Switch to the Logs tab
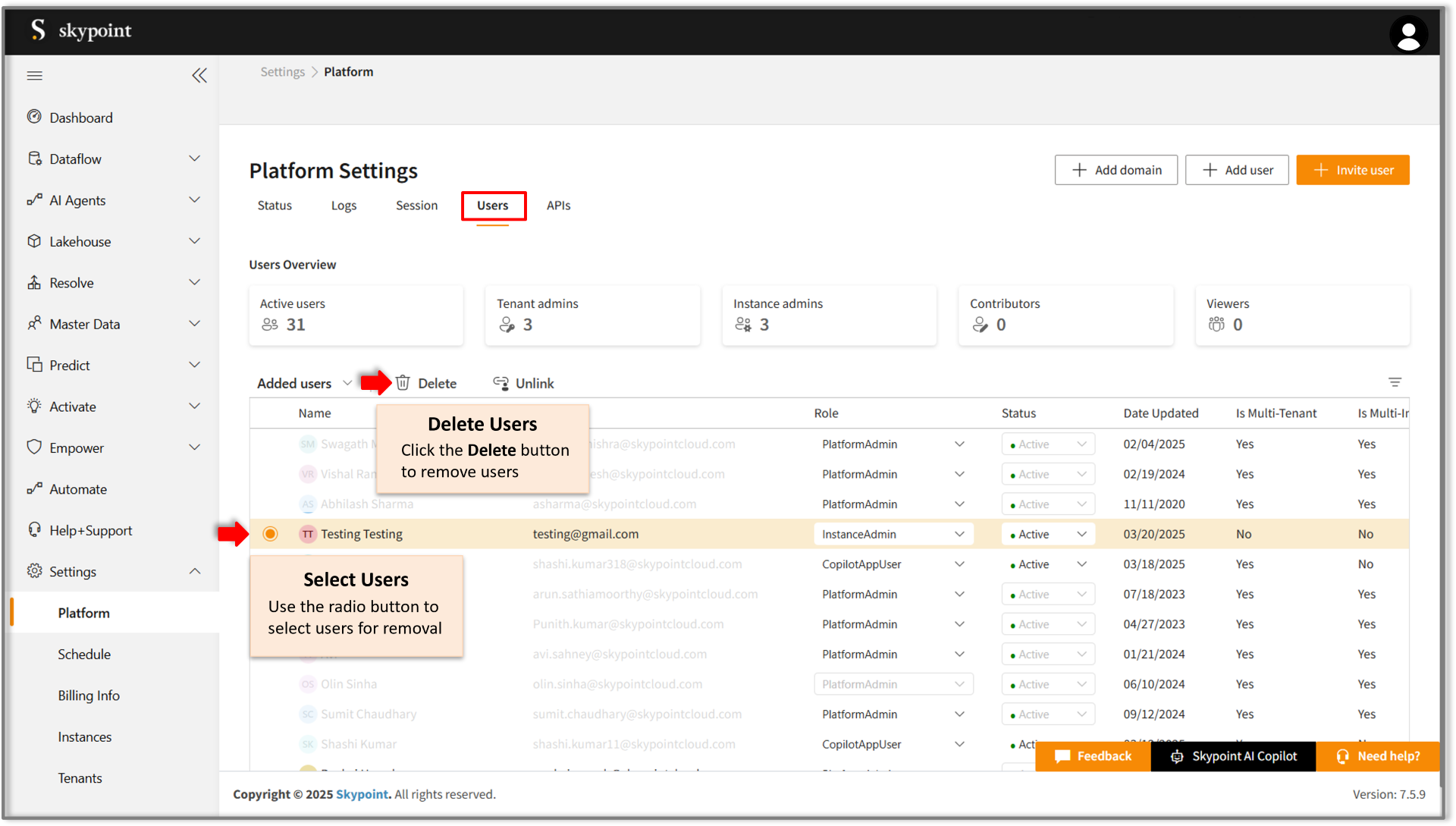The width and height of the screenshot is (1456, 826). click(x=344, y=205)
